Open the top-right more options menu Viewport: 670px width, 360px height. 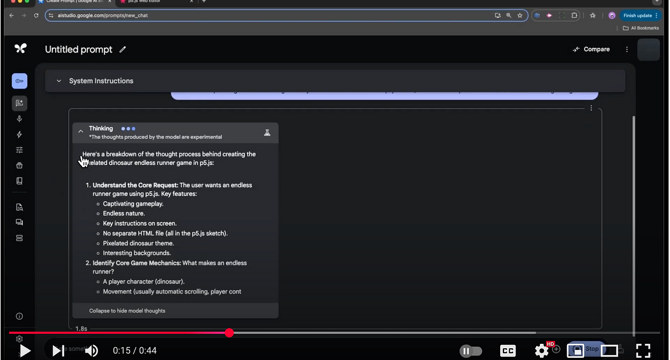click(627, 50)
